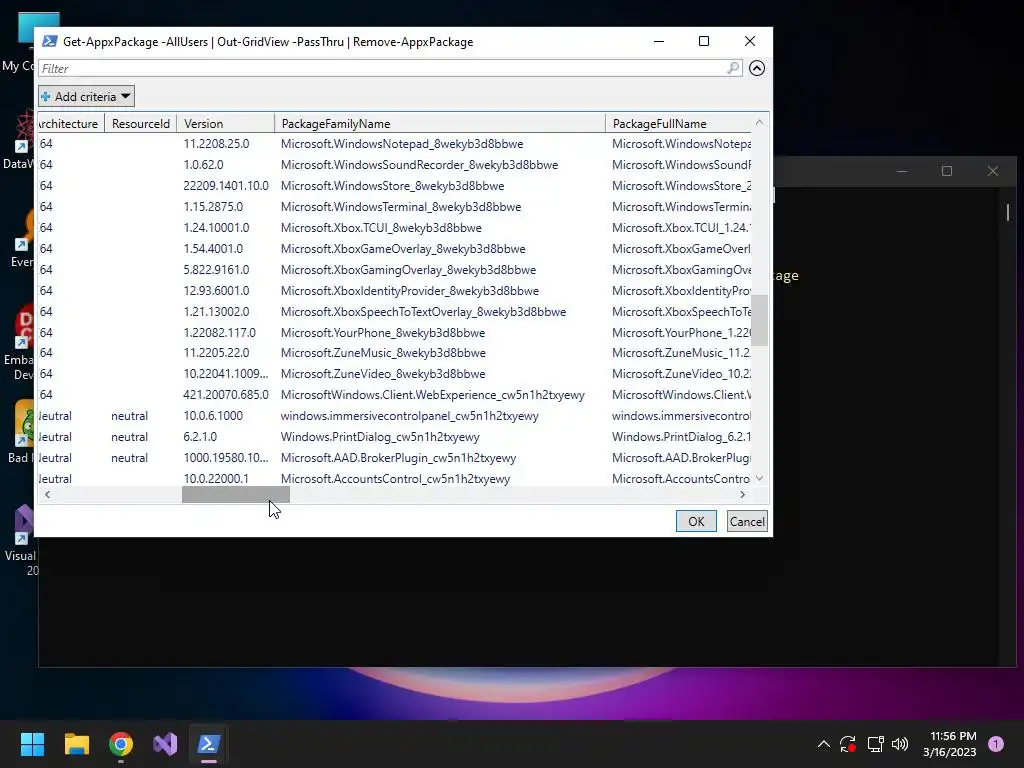1024x768 pixels.
Task: Click the vertical scrollbar down arrow
Action: pos(759,478)
